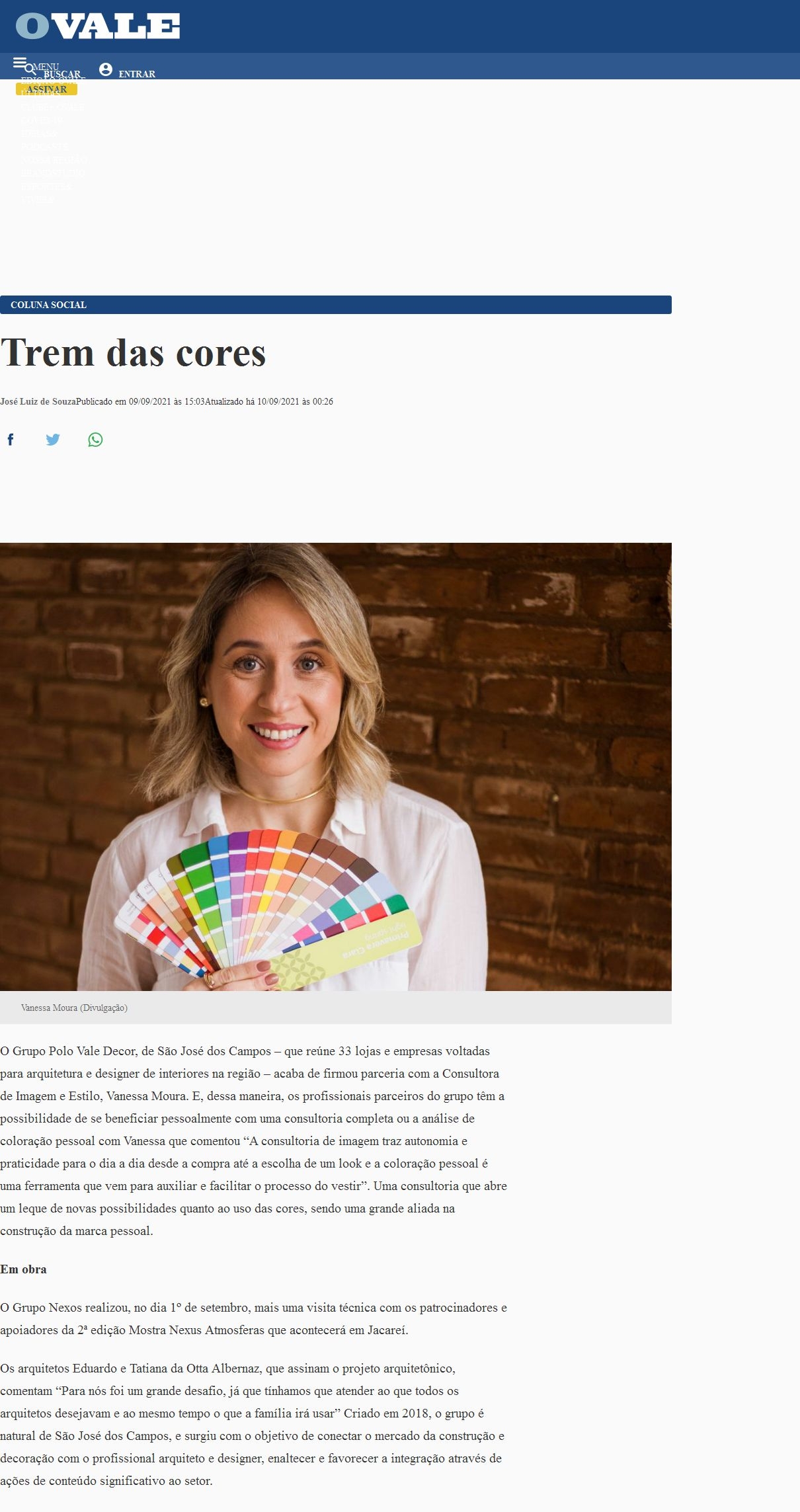Click the BUSCAR search label
Viewport: 800px width, 1512px height.
pos(62,74)
